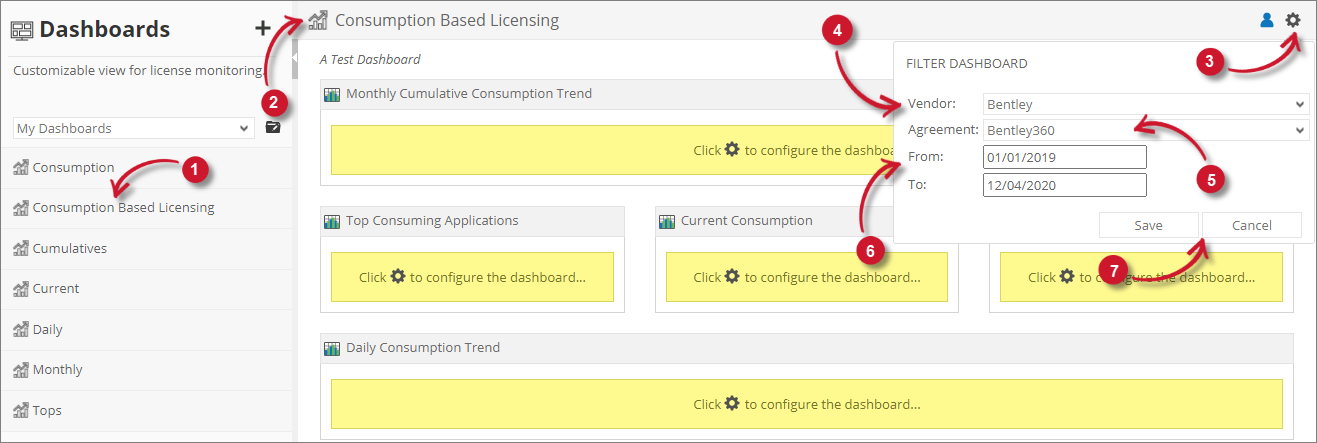This screenshot has height=443, width=1317.
Task: Open the settings gear icon at top right
Action: [1293, 20]
